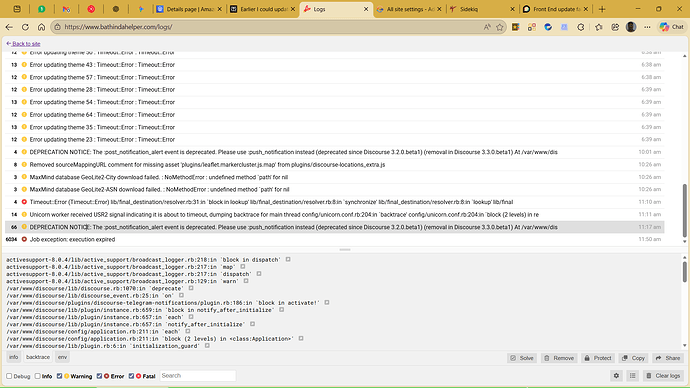Open the browser profile avatar

631,27
